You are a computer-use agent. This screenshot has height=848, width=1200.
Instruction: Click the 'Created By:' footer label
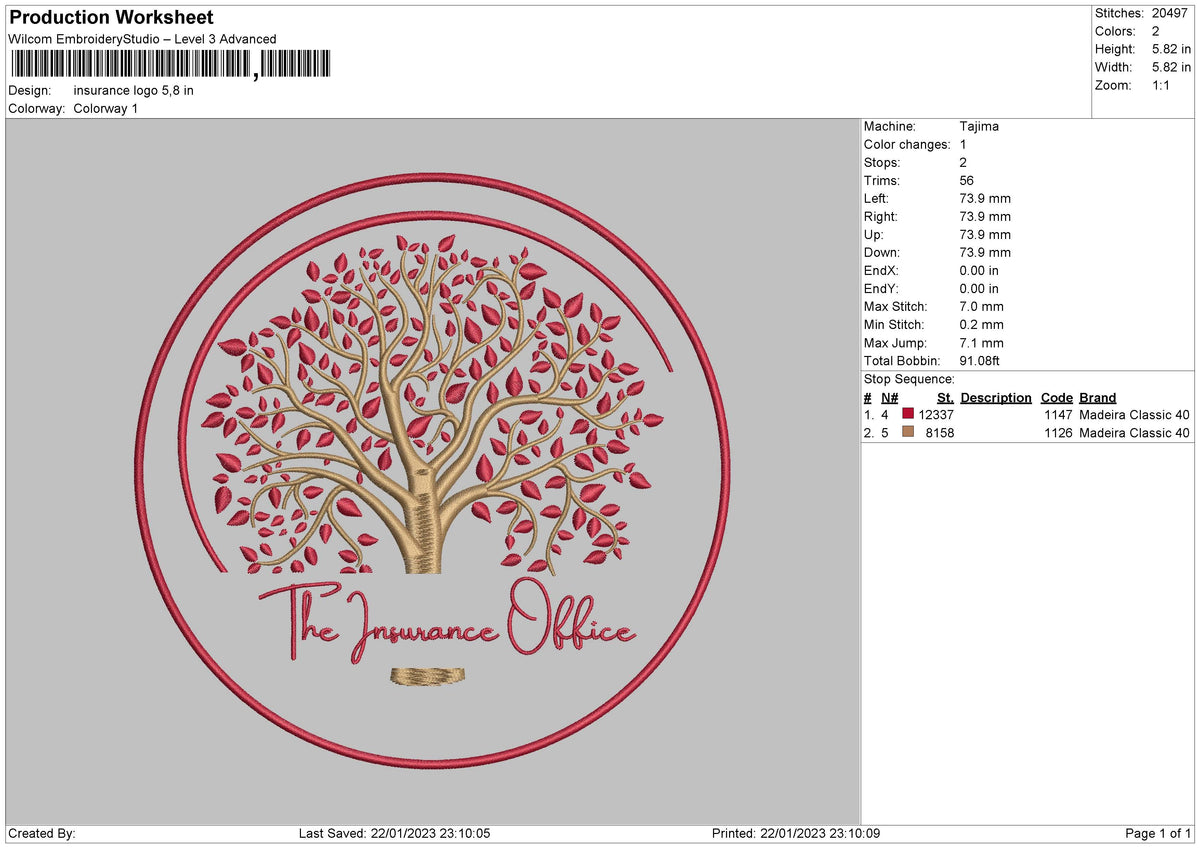42,833
